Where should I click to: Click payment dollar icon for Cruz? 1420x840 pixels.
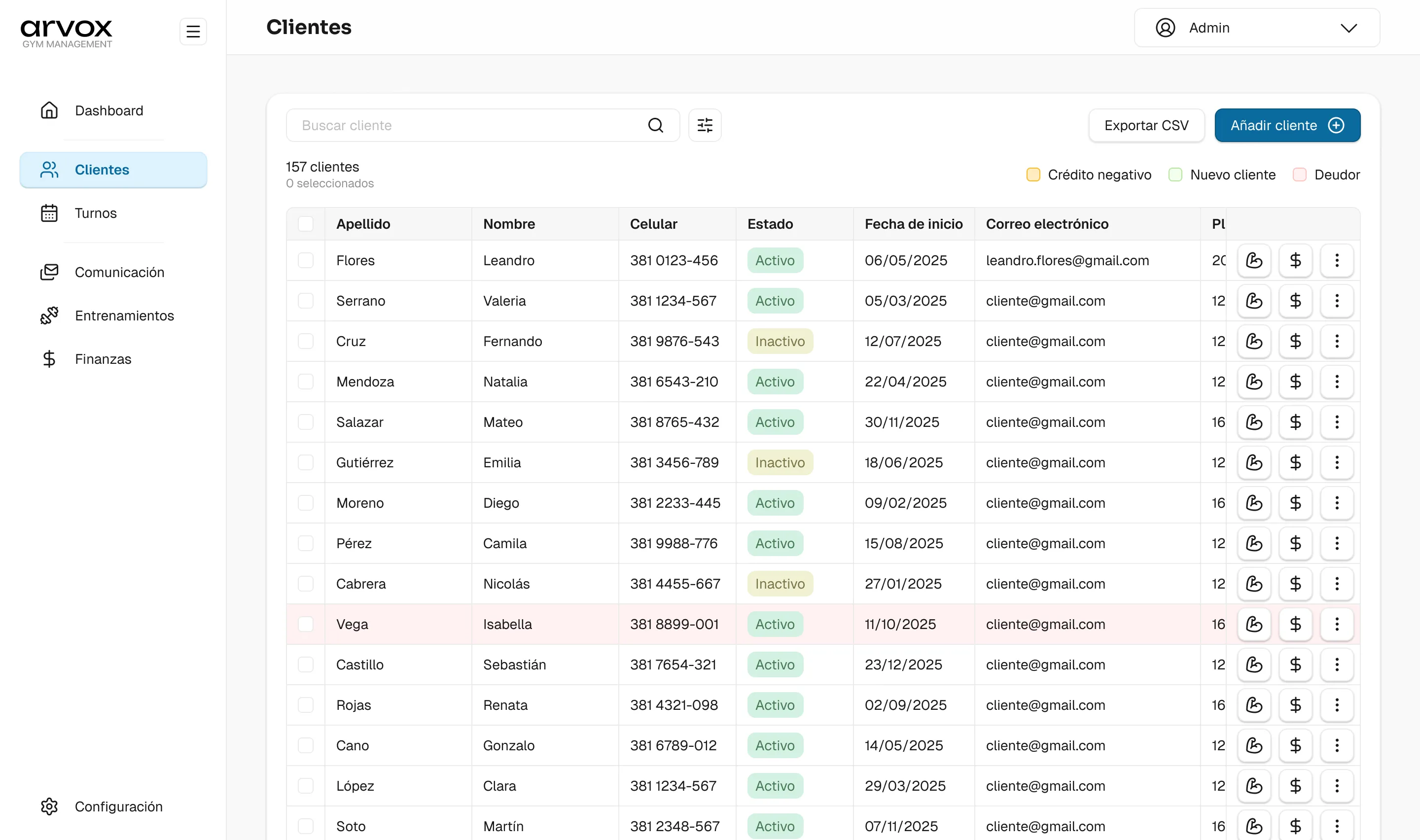coord(1295,341)
